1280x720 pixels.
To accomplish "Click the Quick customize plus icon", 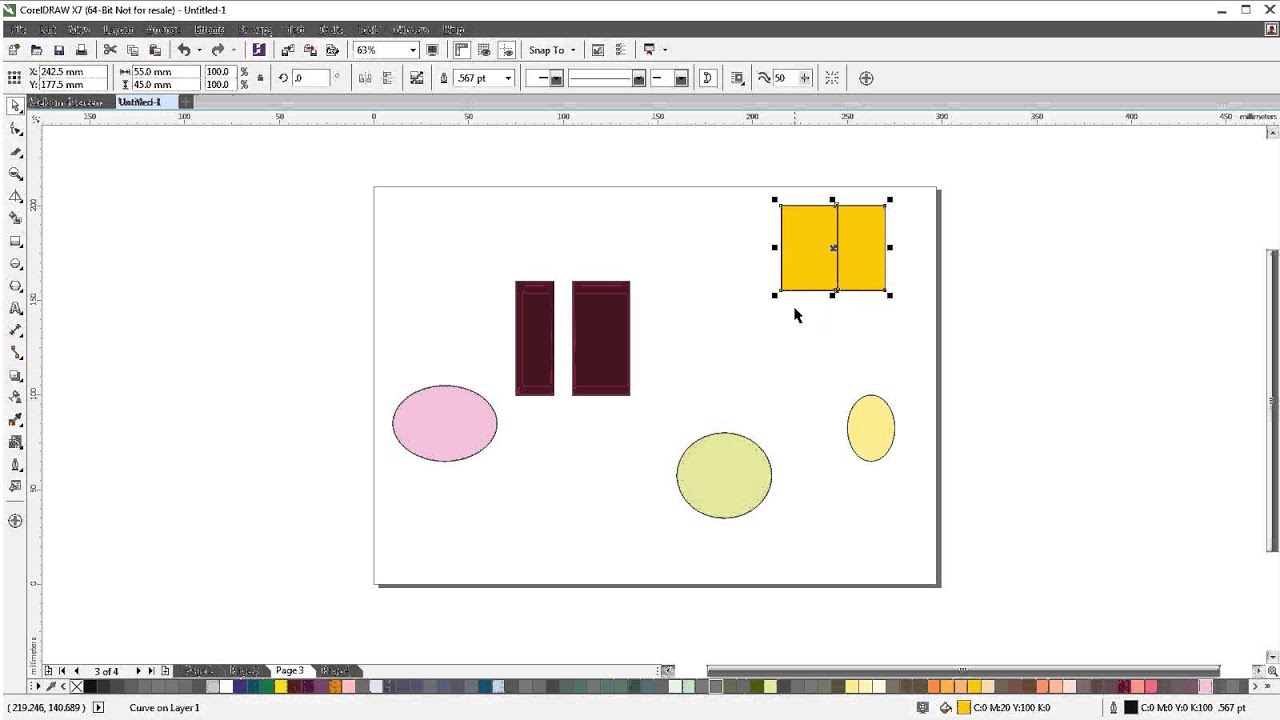I will 866,78.
